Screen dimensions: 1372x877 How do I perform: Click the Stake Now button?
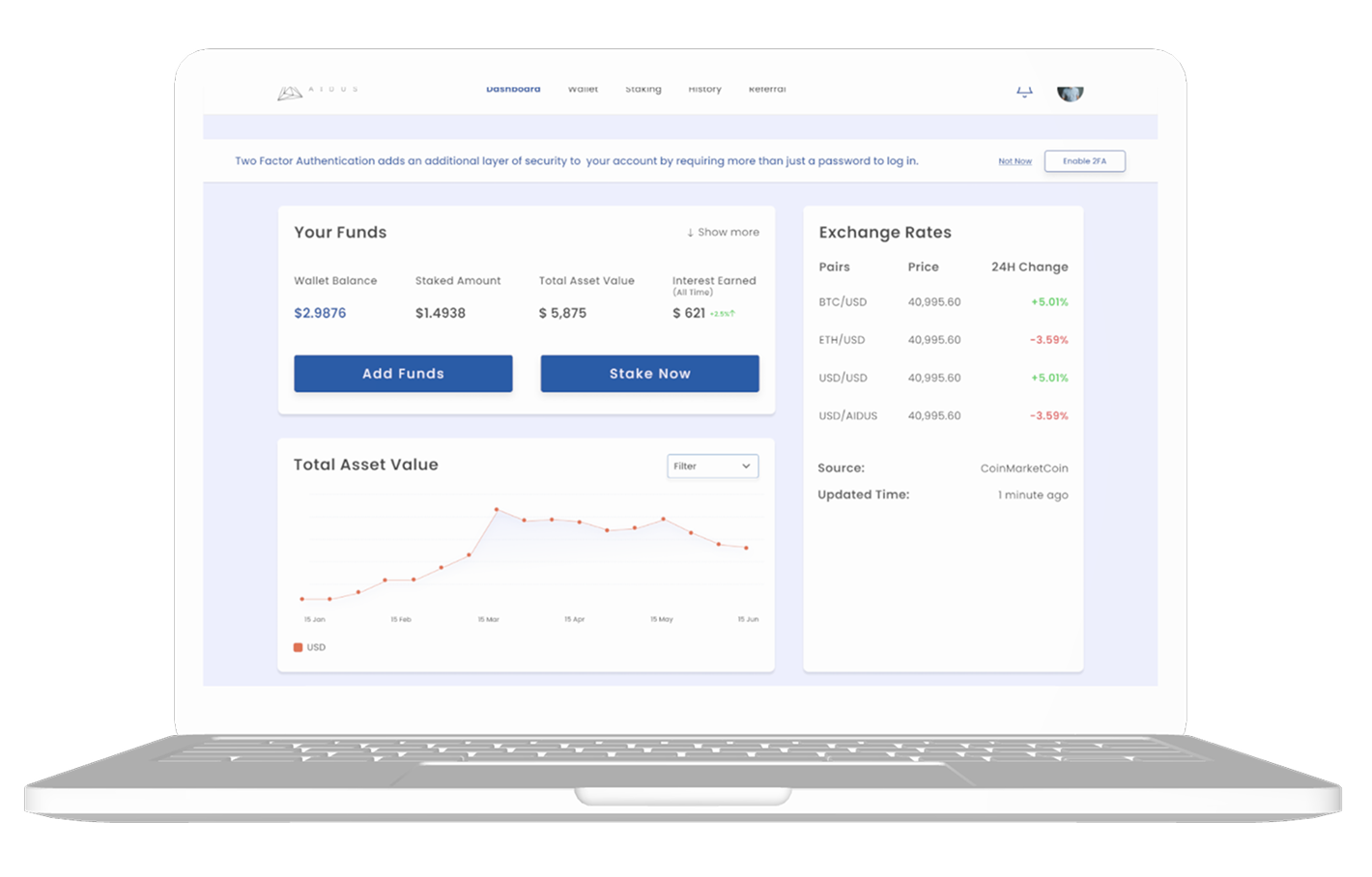[649, 374]
